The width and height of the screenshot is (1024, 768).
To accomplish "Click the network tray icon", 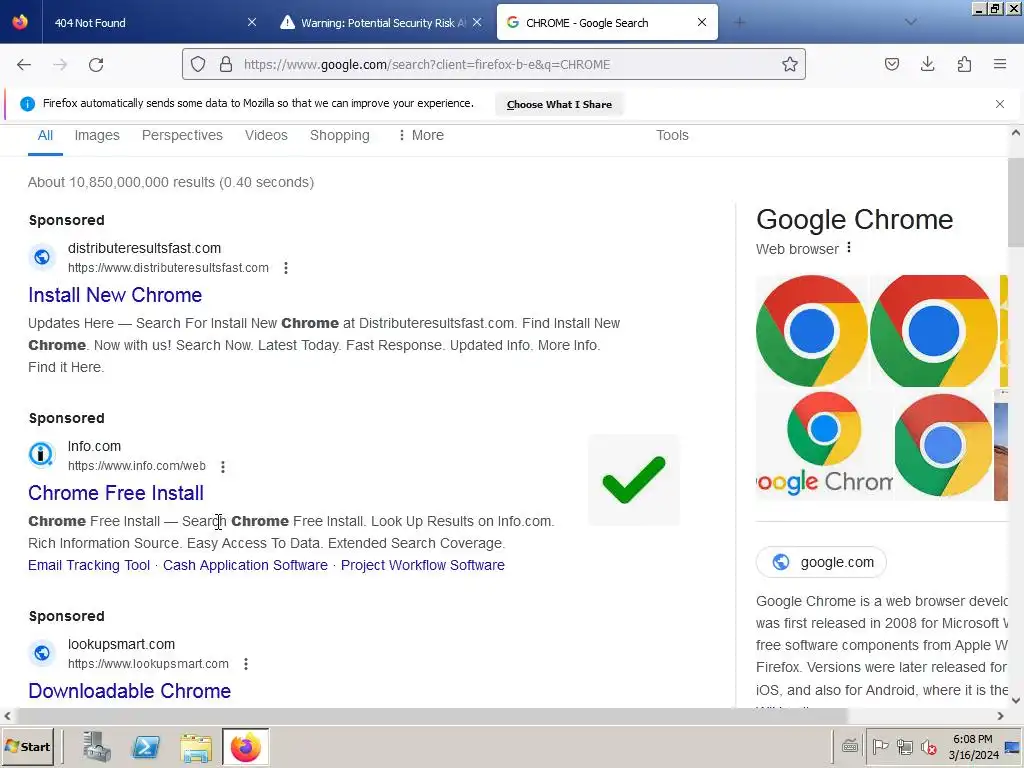I will point(904,746).
